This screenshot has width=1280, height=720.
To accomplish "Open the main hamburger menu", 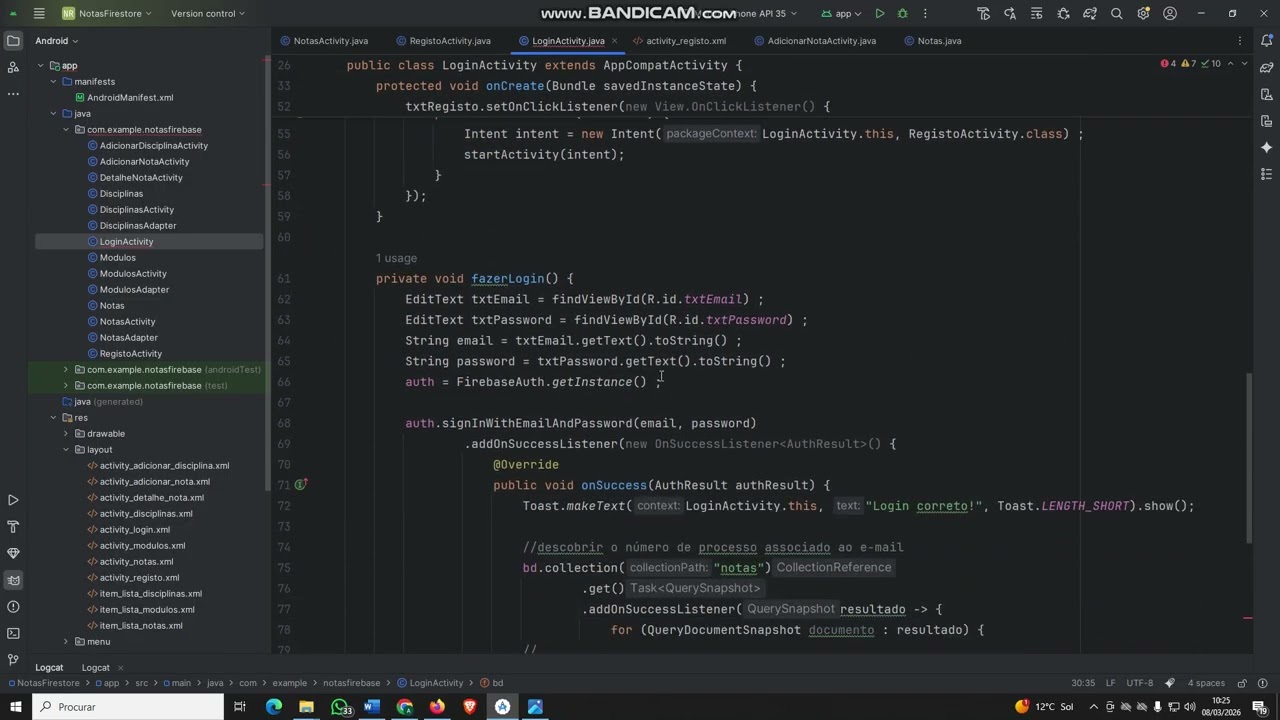I will [x=38, y=13].
